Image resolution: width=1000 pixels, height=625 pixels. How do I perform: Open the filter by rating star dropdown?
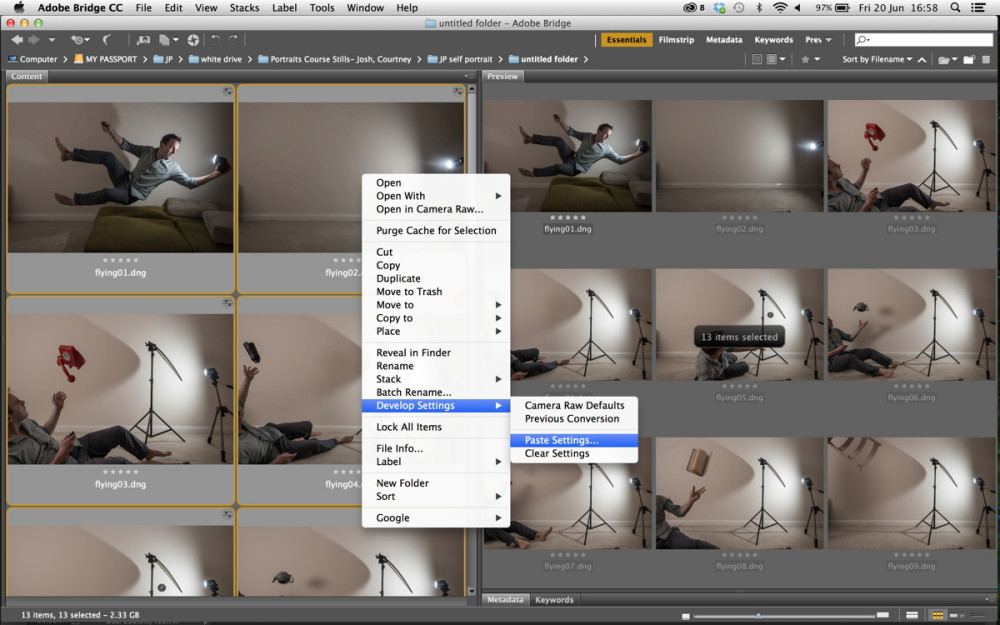coord(810,59)
